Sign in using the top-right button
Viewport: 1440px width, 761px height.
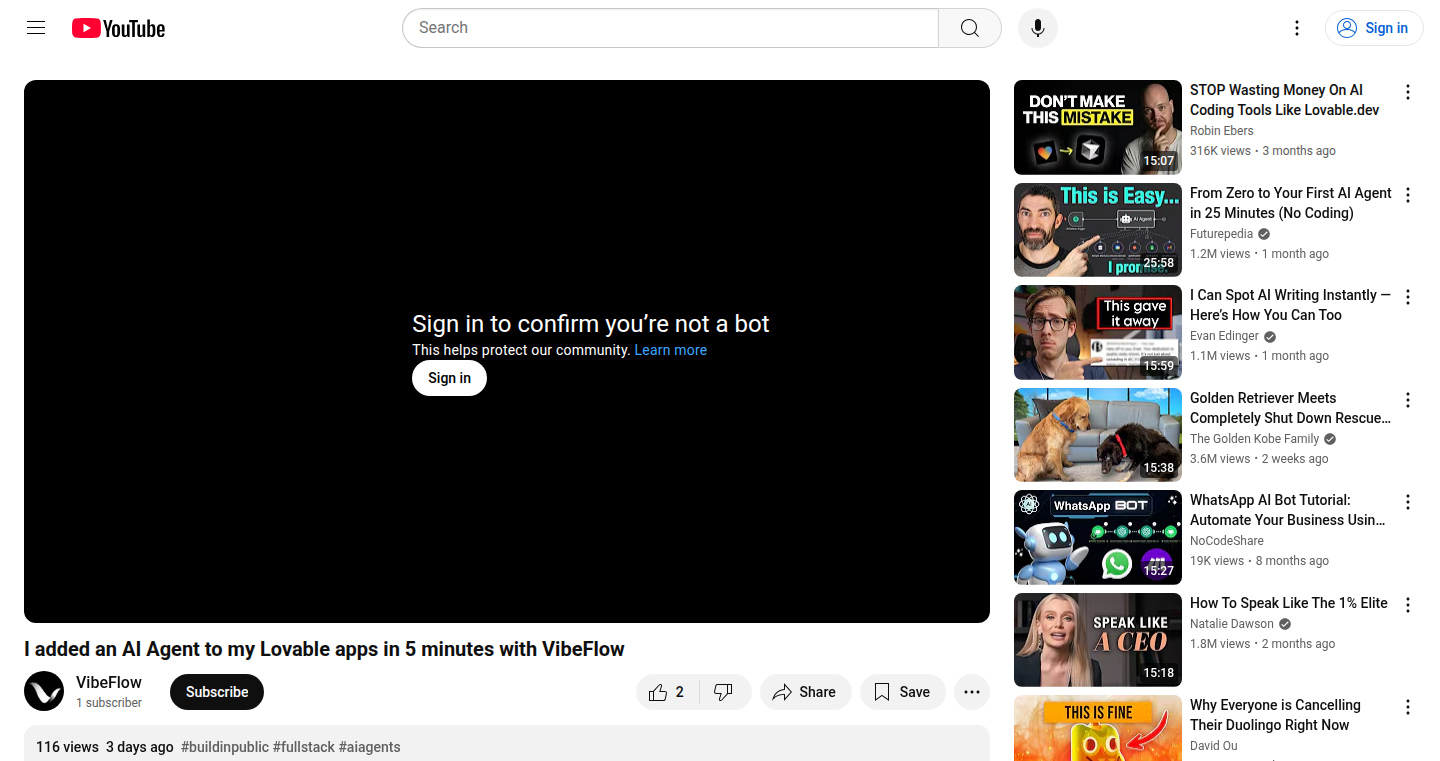[x=1374, y=28]
